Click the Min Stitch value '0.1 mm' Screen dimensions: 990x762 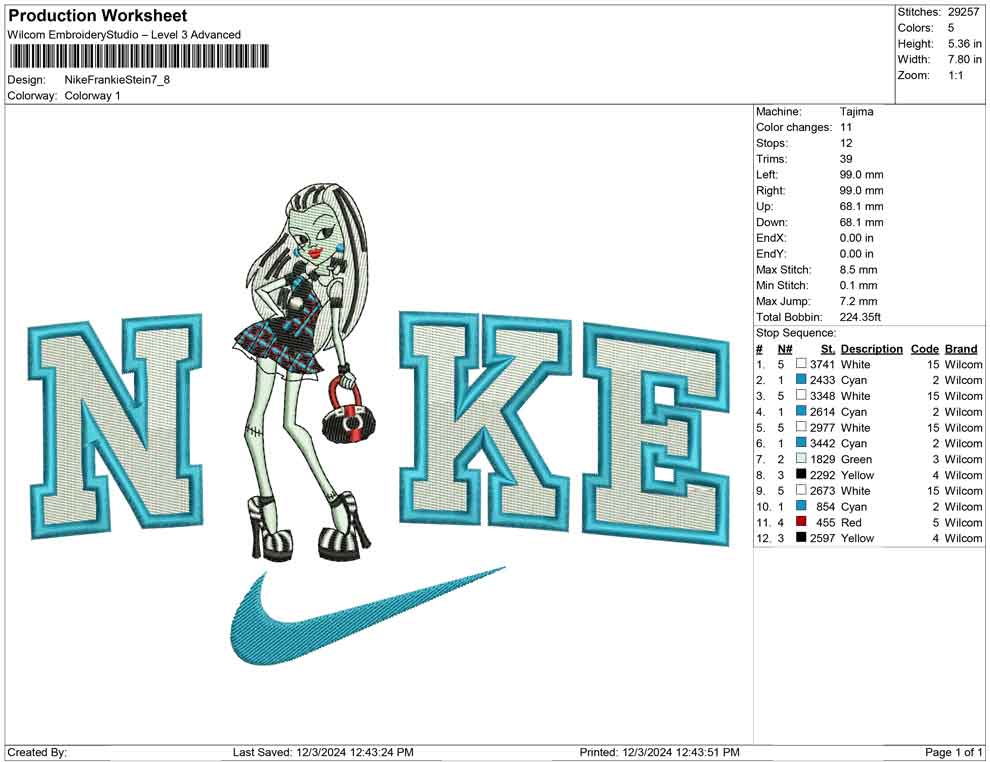click(858, 285)
